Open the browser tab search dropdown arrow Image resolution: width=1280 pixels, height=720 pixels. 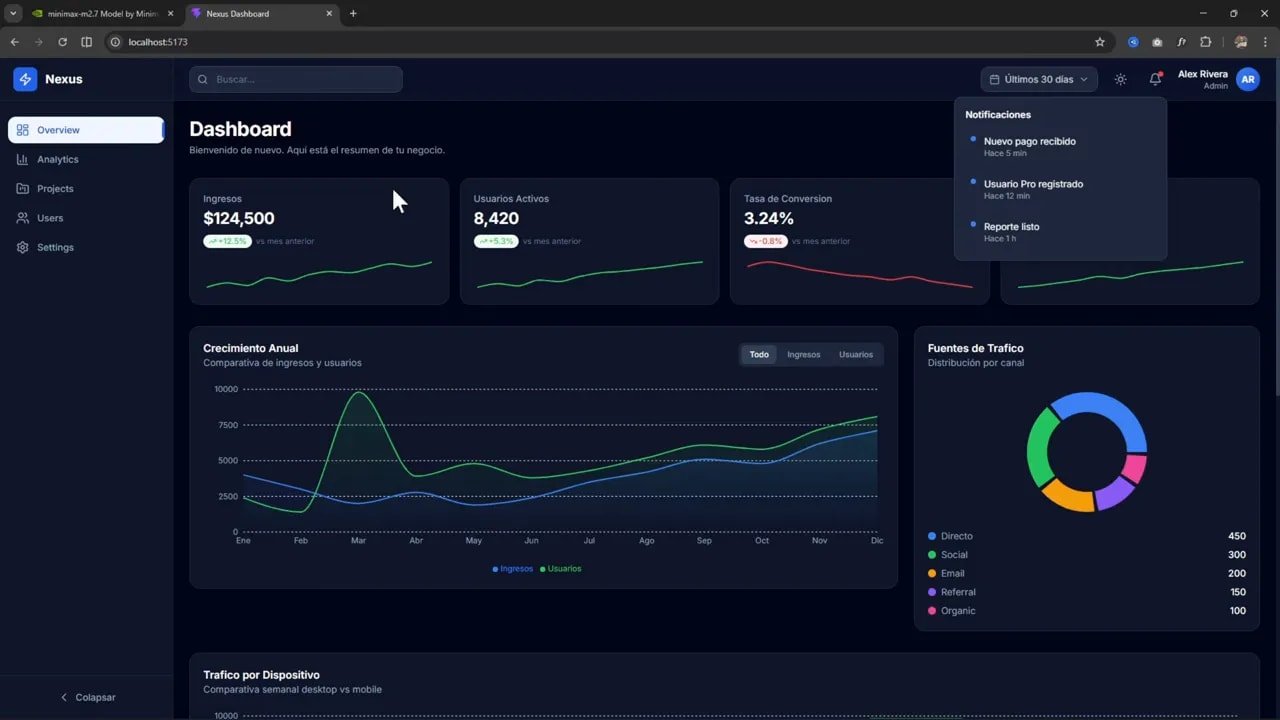13,13
